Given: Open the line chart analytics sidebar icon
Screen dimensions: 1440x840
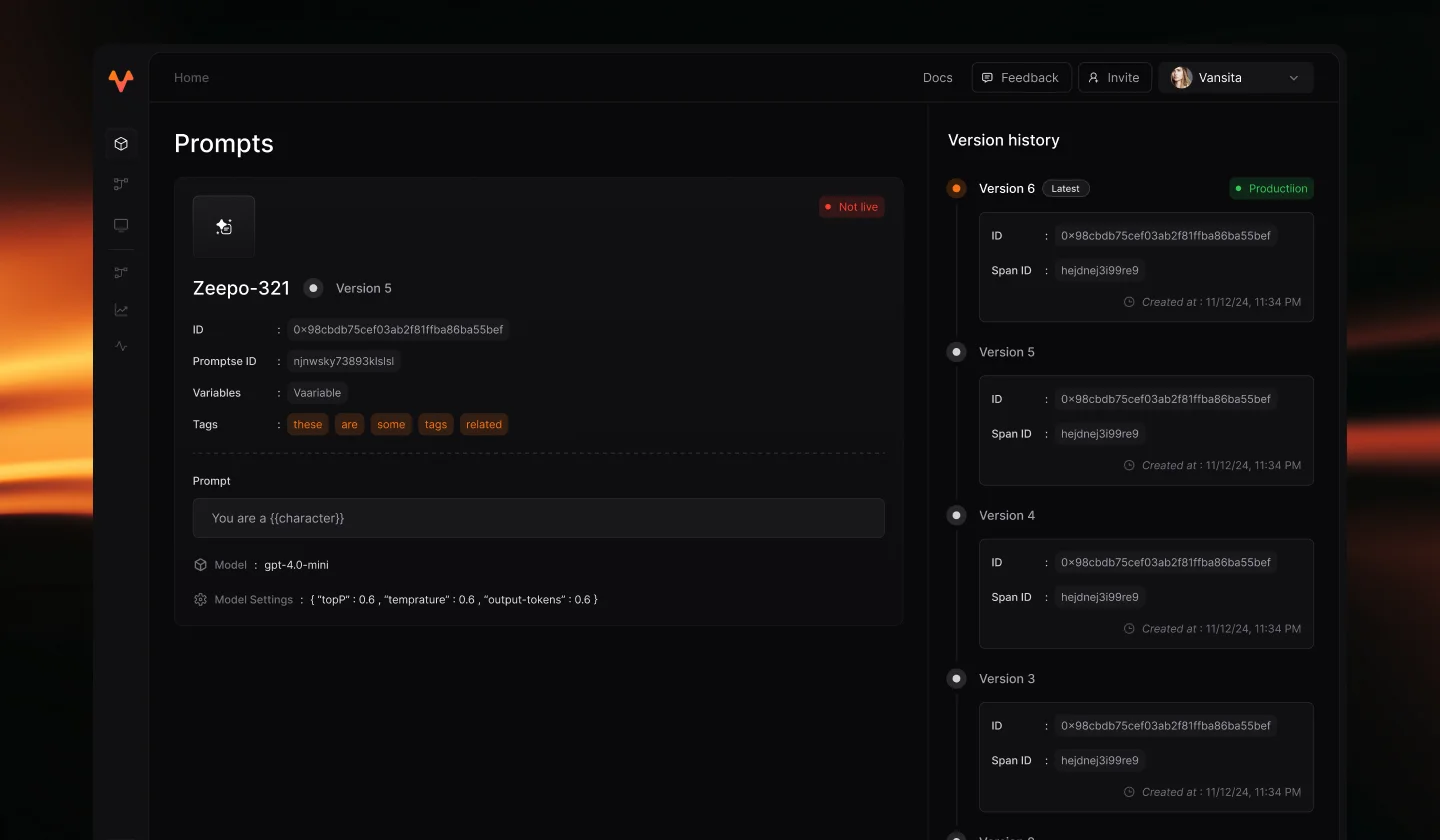Looking at the screenshot, I should [121, 310].
